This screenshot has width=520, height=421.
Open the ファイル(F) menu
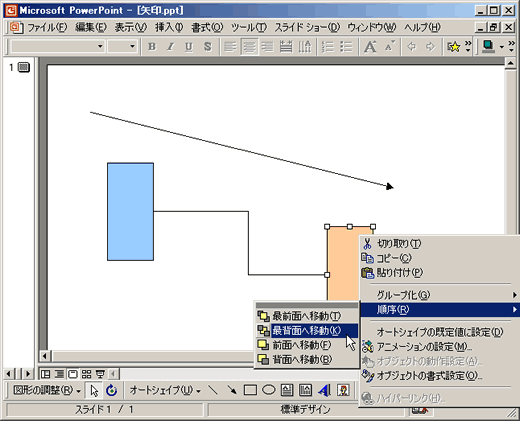(47, 27)
